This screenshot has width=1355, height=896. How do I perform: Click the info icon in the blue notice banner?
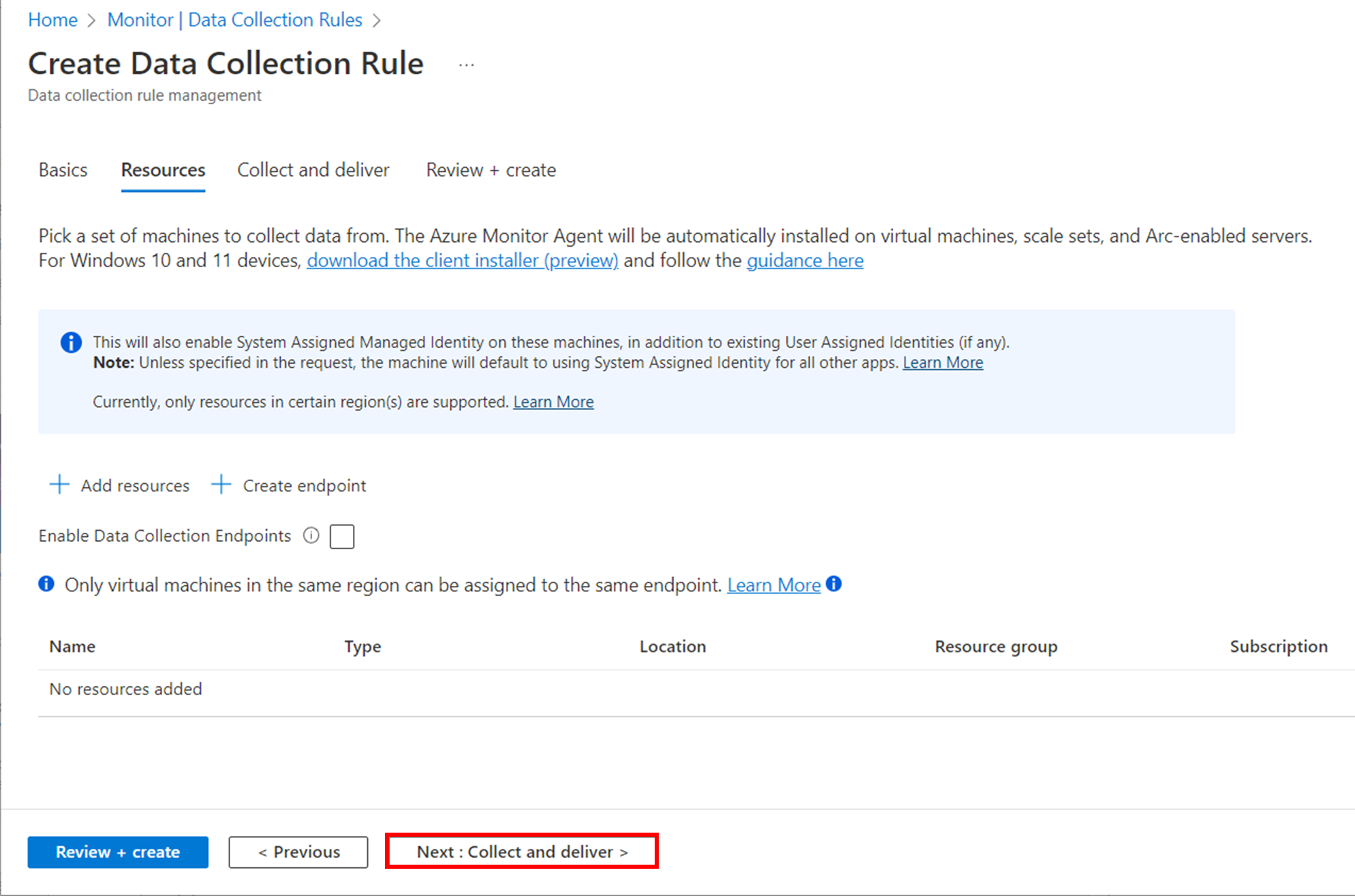click(x=70, y=342)
